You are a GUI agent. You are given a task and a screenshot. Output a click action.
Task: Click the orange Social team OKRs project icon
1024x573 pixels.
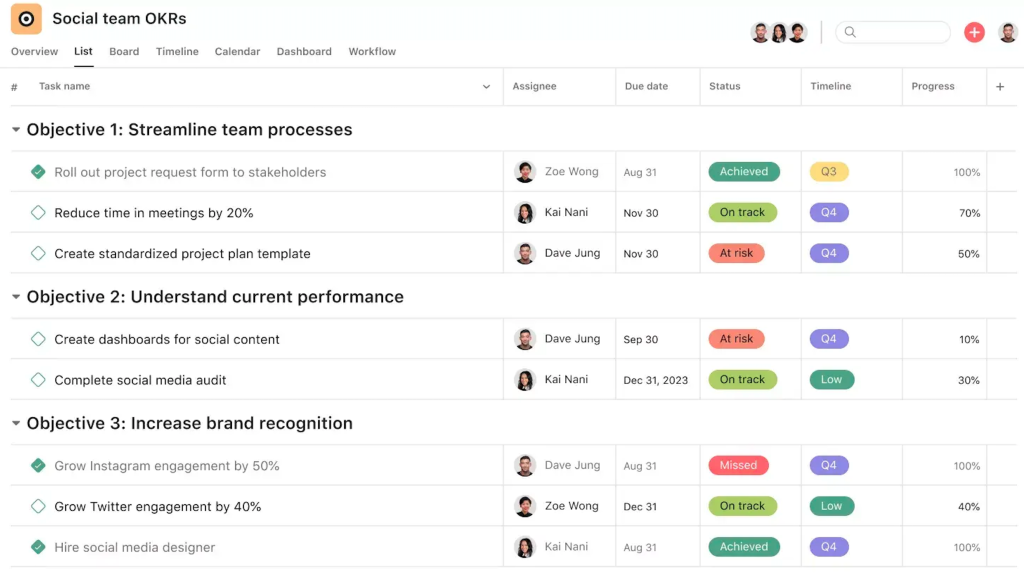click(x=26, y=19)
